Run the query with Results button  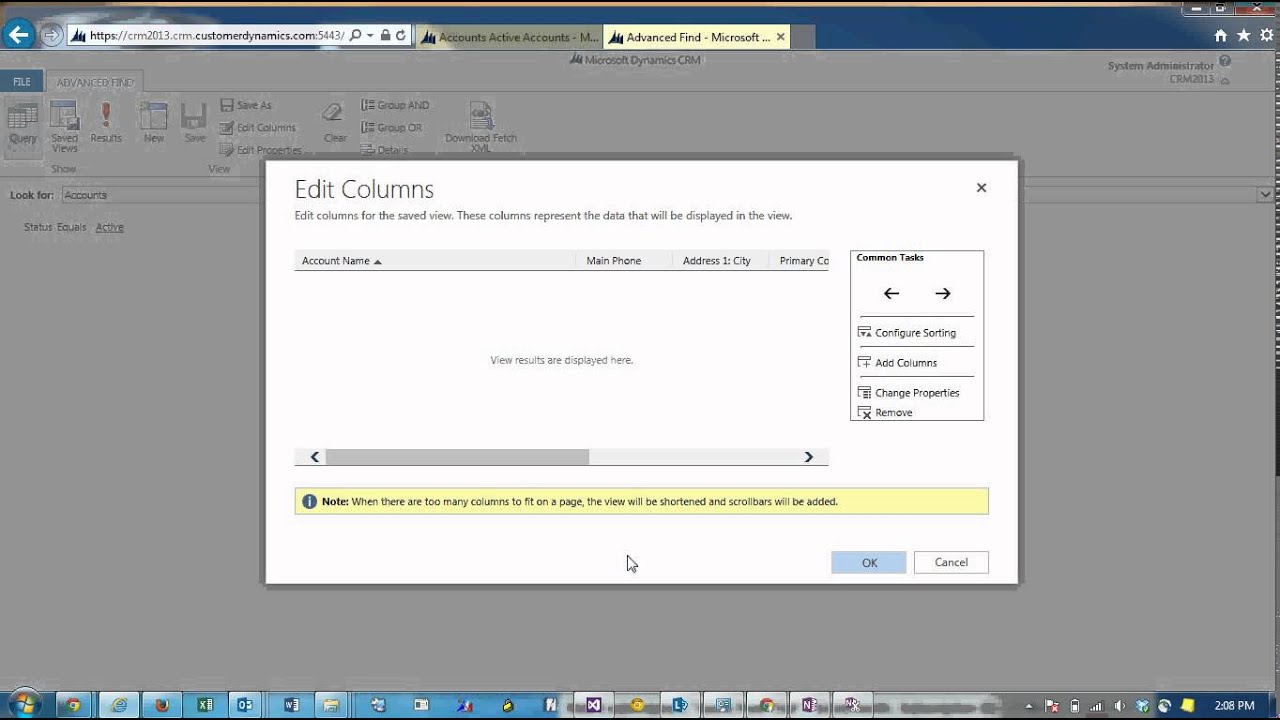click(106, 124)
